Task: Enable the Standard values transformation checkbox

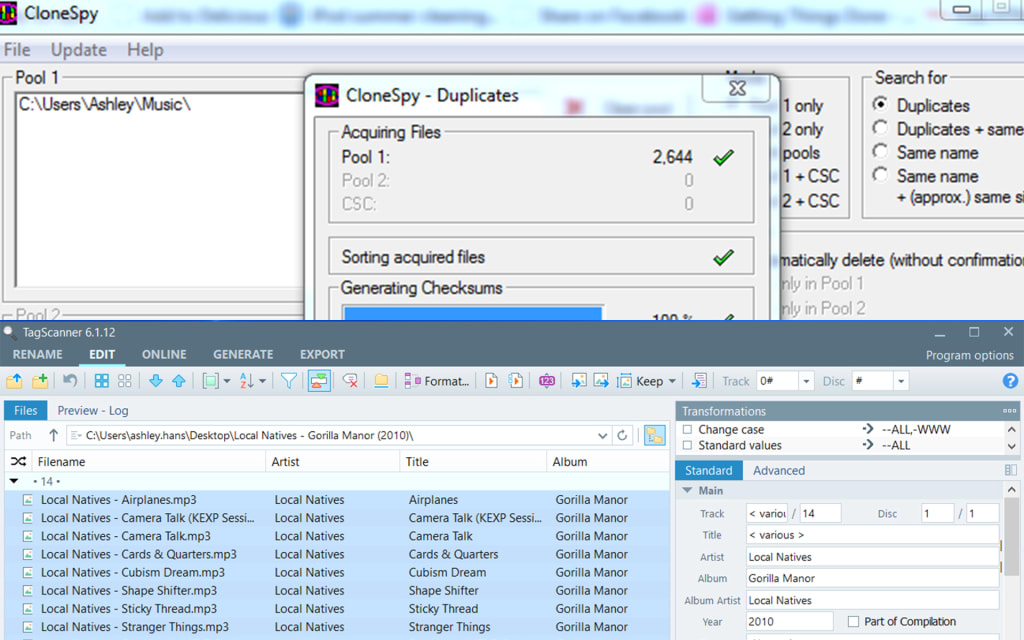Action: click(687, 445)
